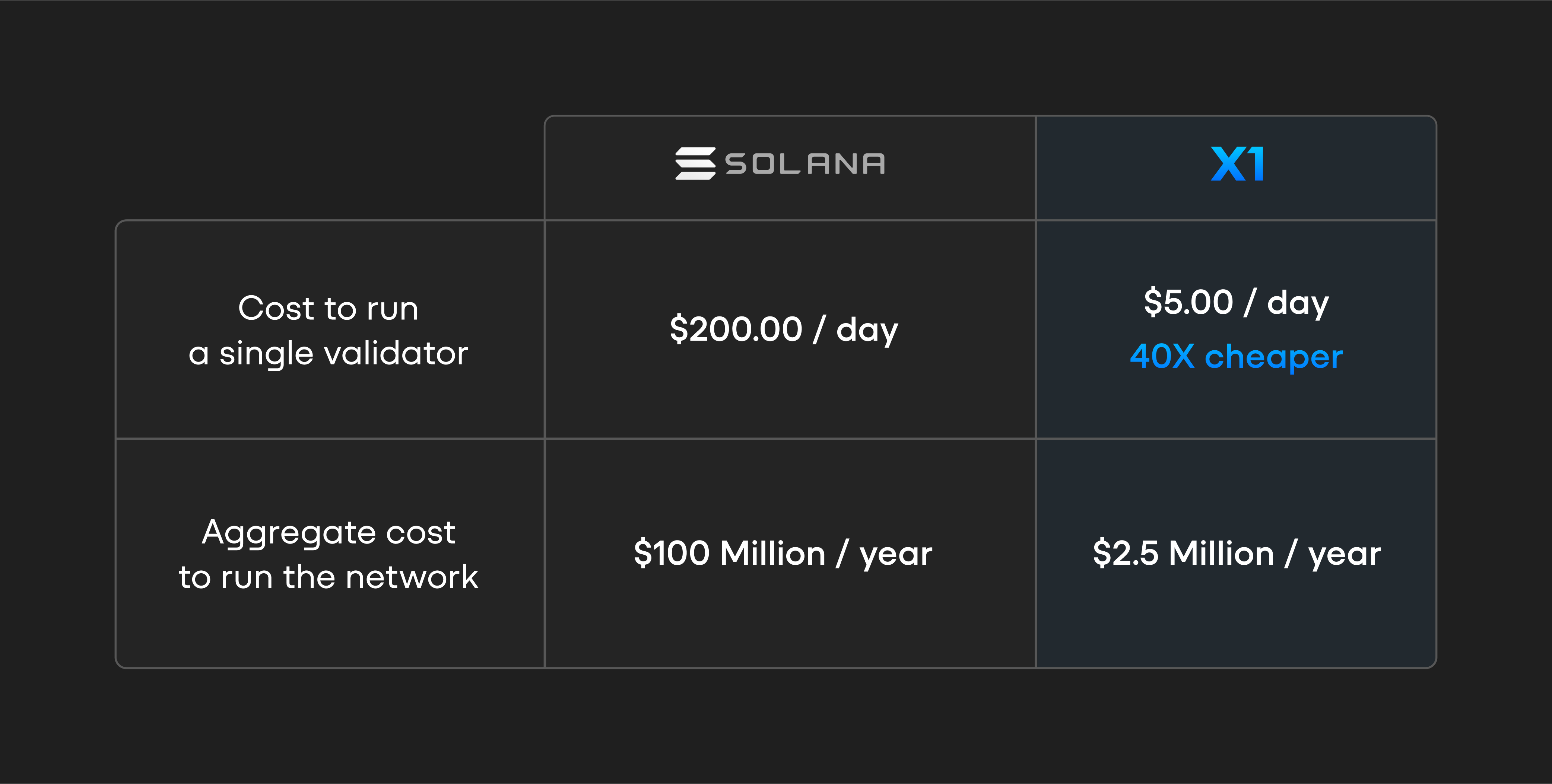Select the "Cost to run" text line
1552x784 pixels.
point(329,309)
